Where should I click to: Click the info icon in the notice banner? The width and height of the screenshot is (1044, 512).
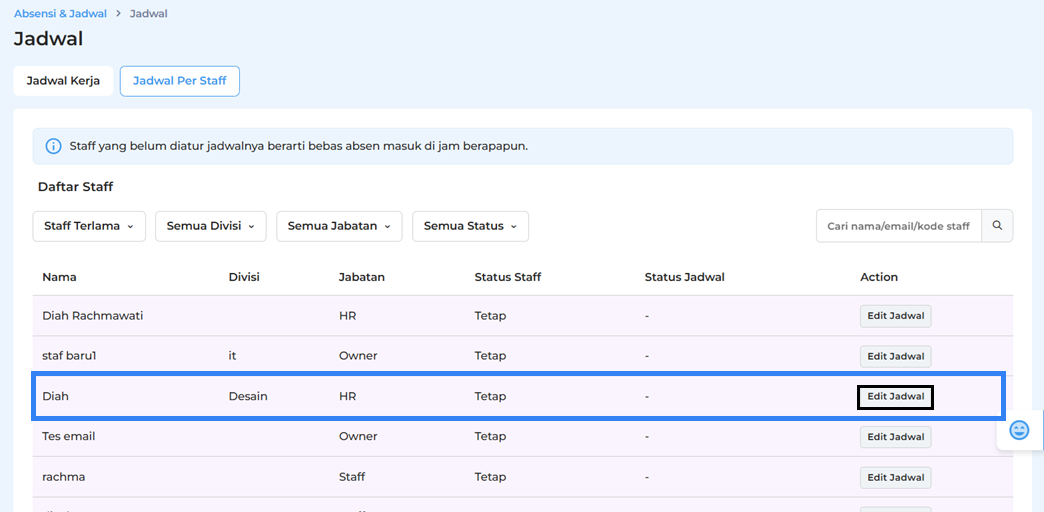tap(54, 146)
